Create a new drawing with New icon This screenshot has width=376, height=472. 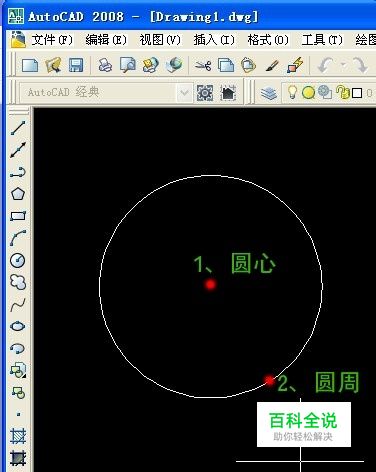tap(30, 65)
